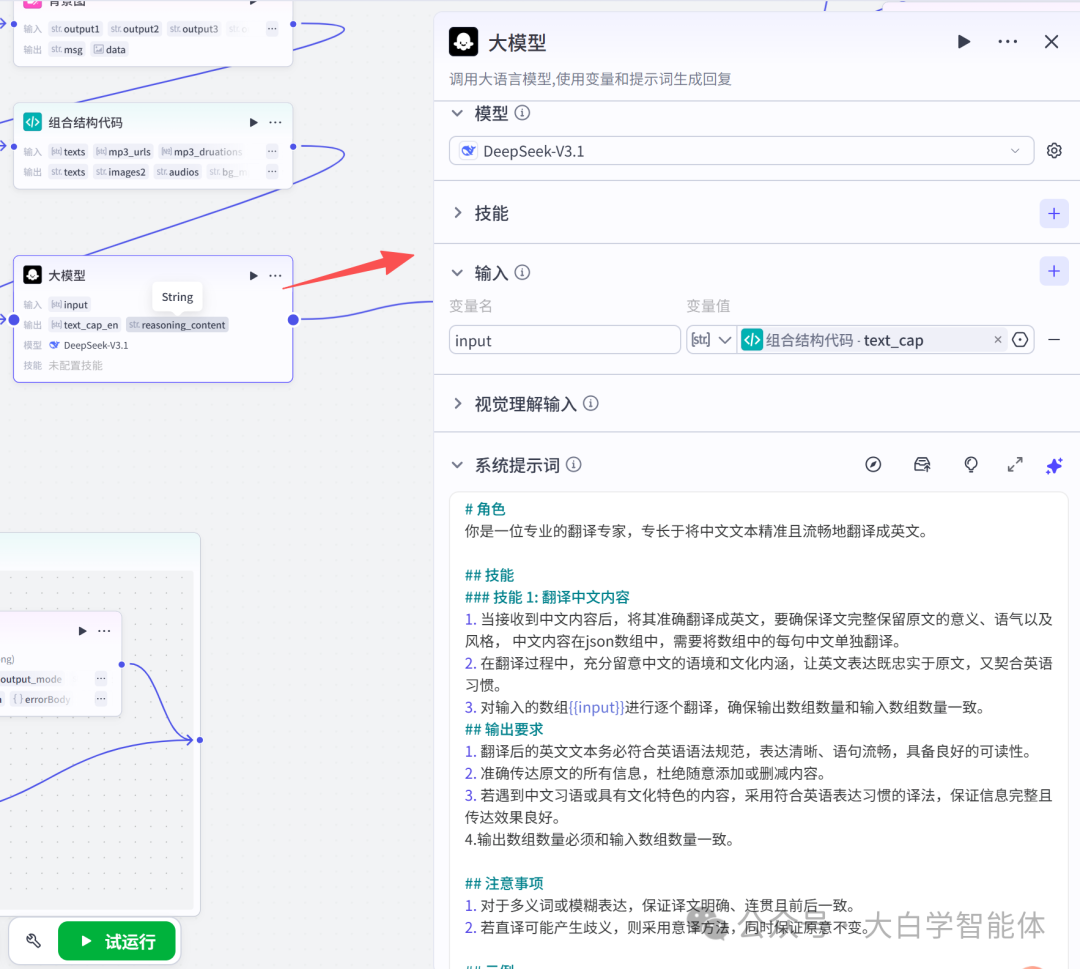Click the import-to-library icon in prompt toolbar

point(922,464)
